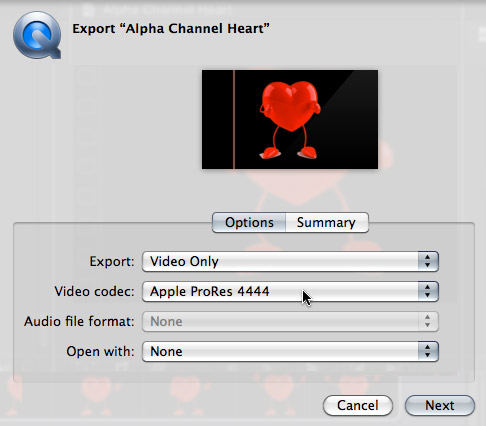This screenshot has height=426, width=486.
Task: Switch to the Options tab
Action: coord(249,222)
